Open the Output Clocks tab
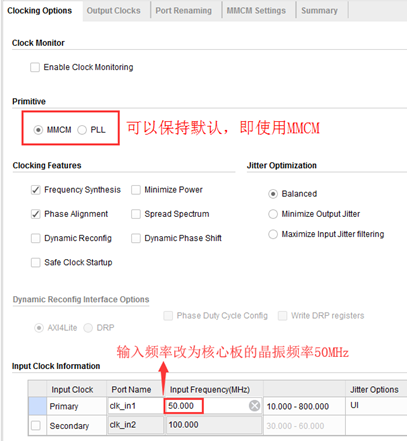This screenshot has height=441, width=407. pyautogui.click(x=113, y=11)
